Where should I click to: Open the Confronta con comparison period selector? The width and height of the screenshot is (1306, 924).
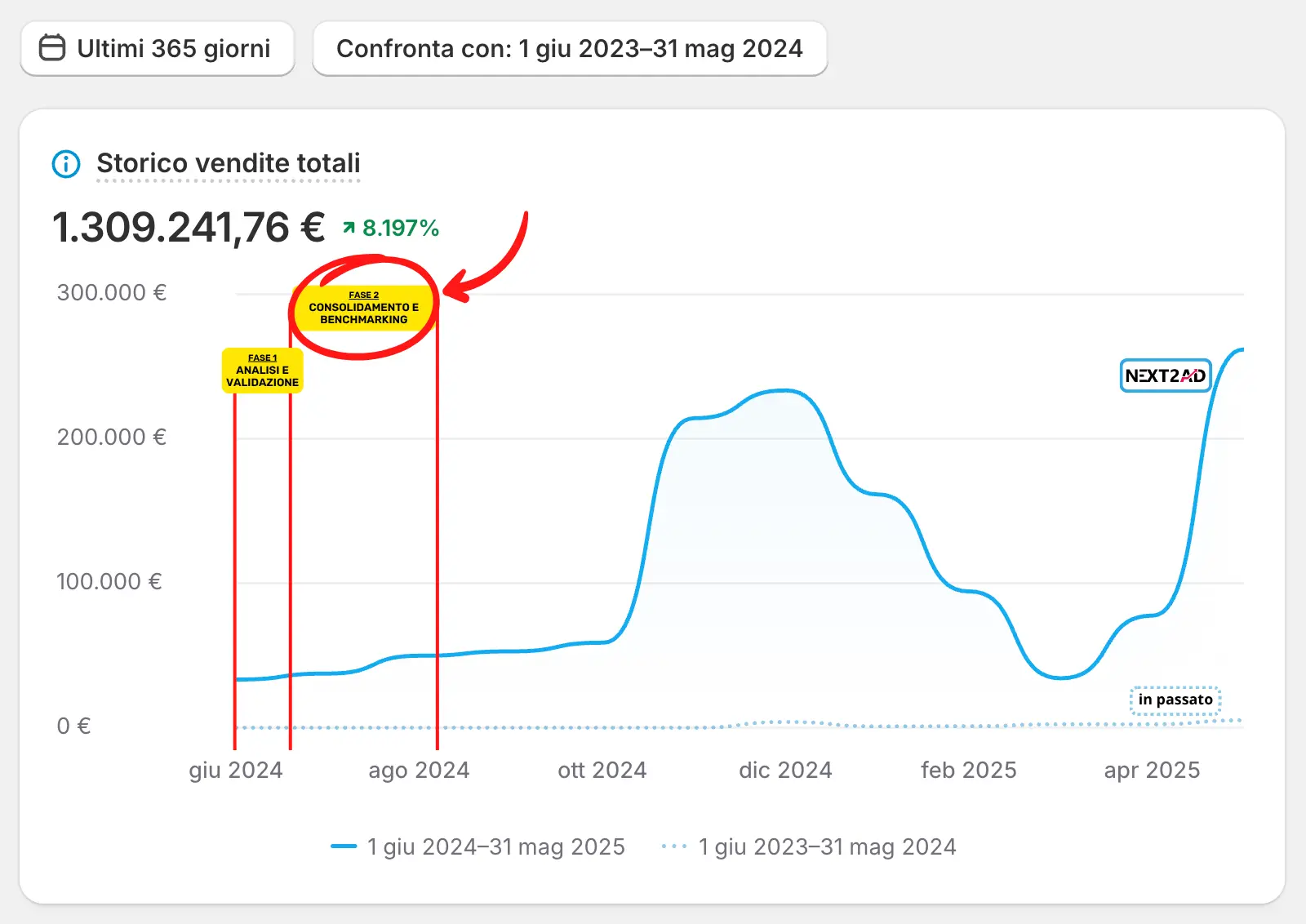pyautogui.click(x=569, y=49)
